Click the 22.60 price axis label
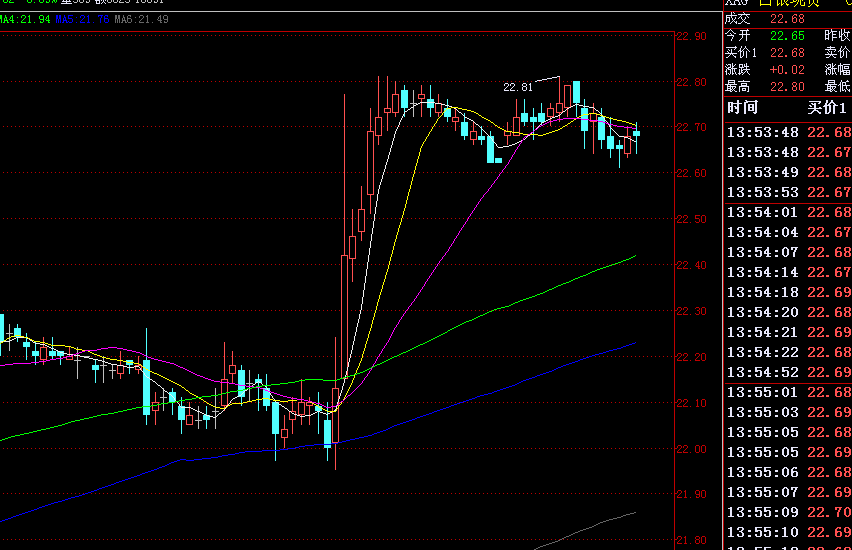Image resolution: width=852 pixels, height=550 pixels. click(x=691, y=173)
